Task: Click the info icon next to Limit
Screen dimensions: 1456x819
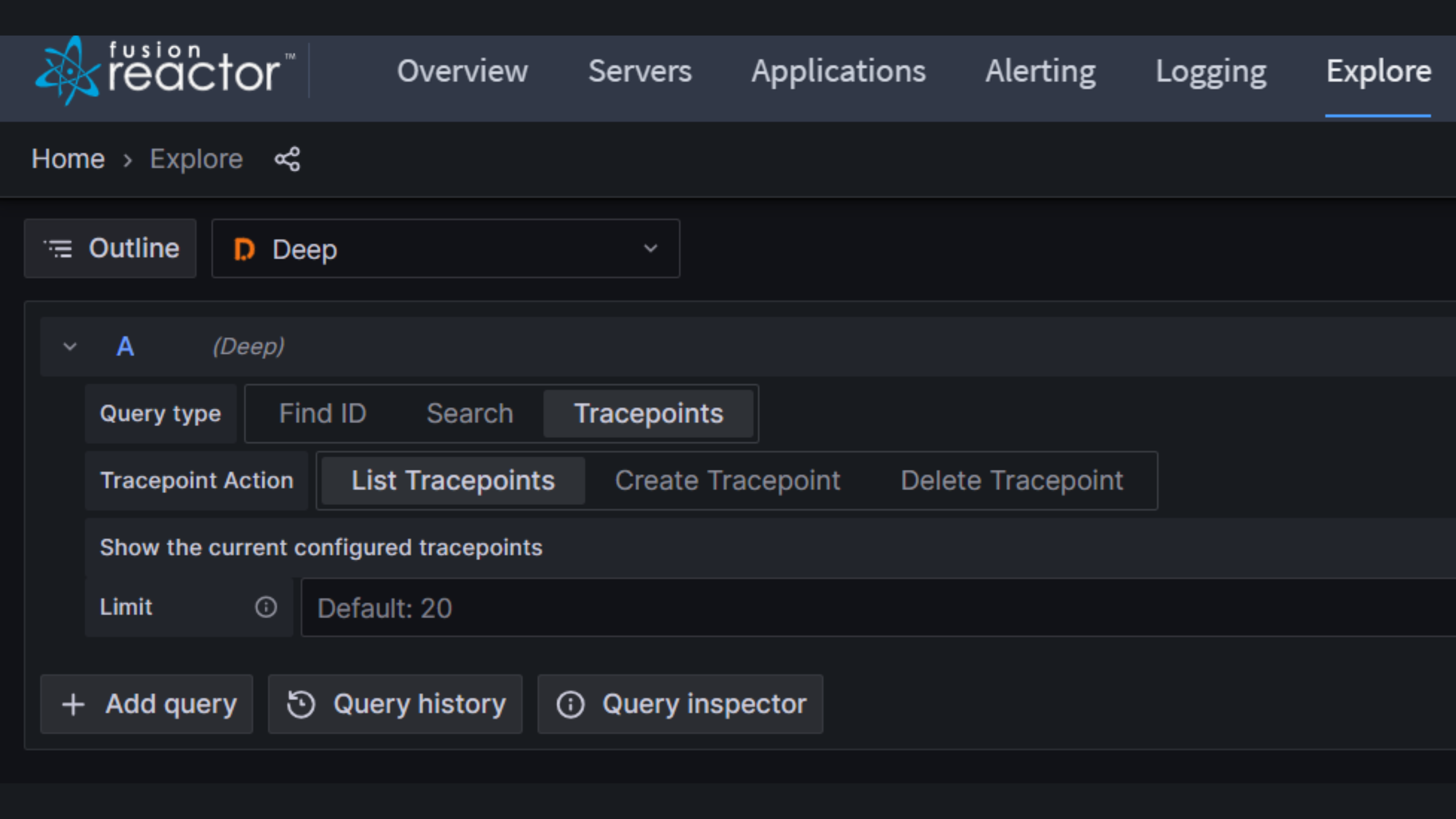Action: click(266, 607)
